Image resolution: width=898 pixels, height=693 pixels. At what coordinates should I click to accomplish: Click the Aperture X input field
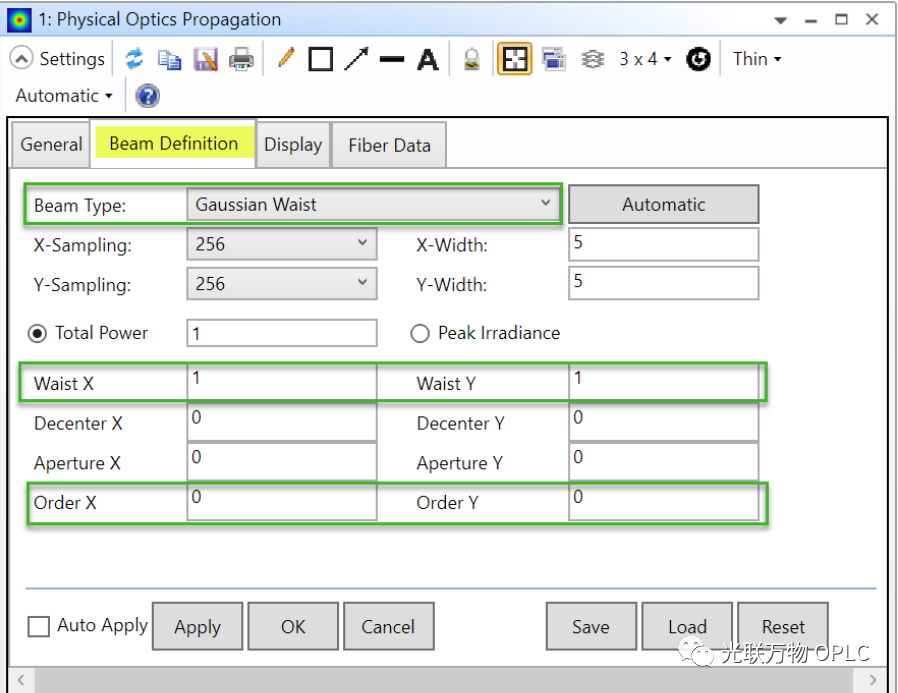tap(282, 462)
